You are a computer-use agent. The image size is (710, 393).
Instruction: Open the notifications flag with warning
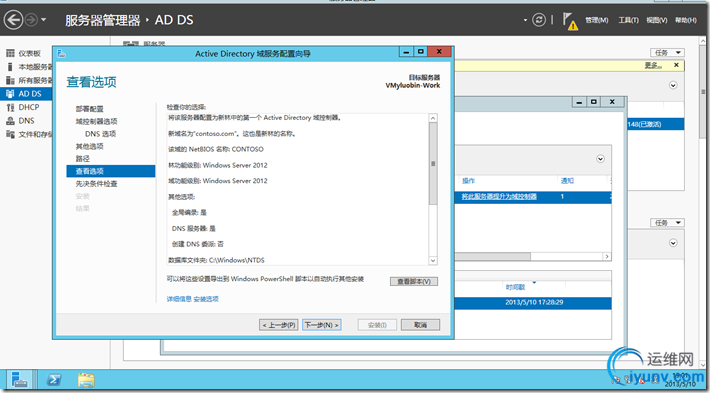pos(570,21)
